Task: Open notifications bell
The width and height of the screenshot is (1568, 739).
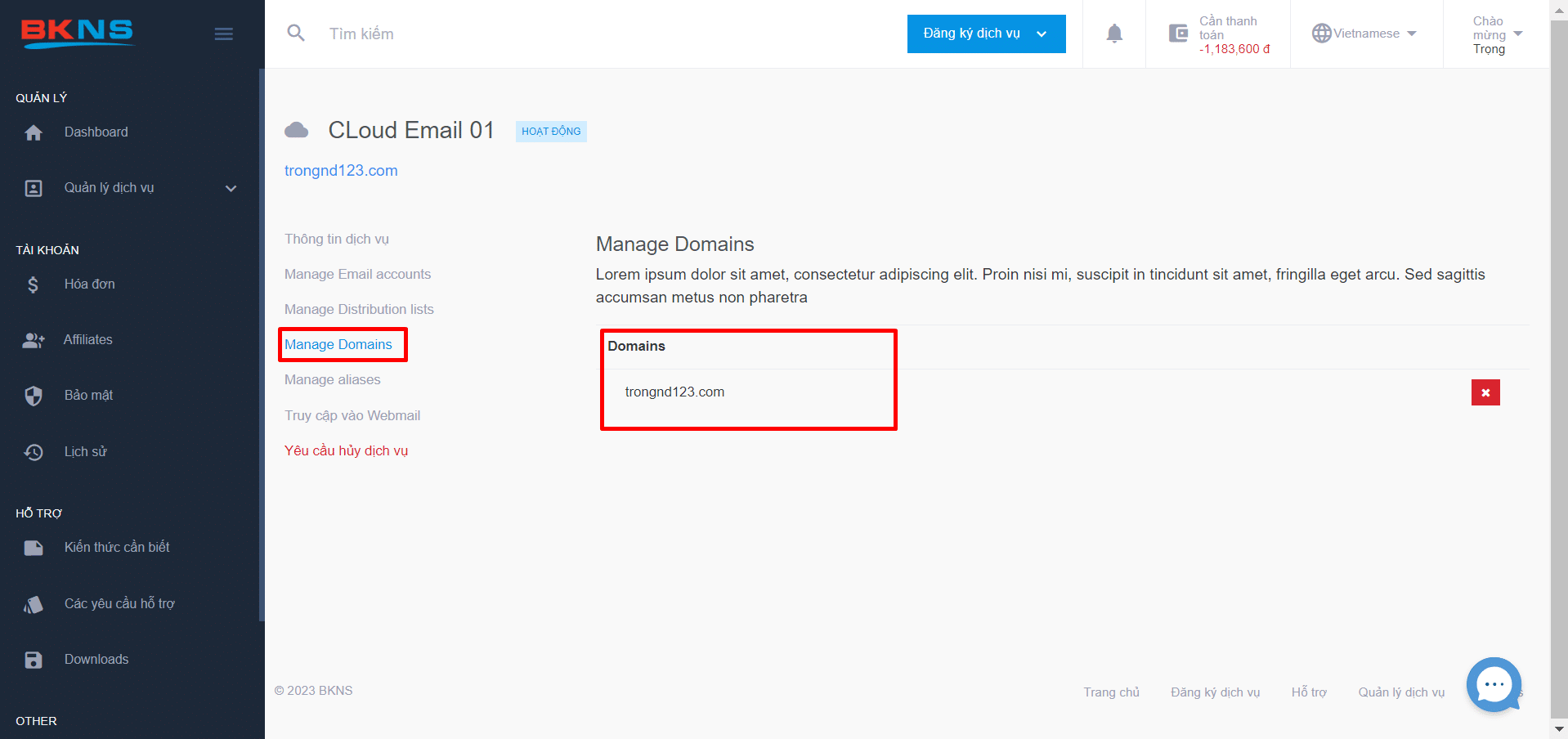Action: pos(1114,34)
